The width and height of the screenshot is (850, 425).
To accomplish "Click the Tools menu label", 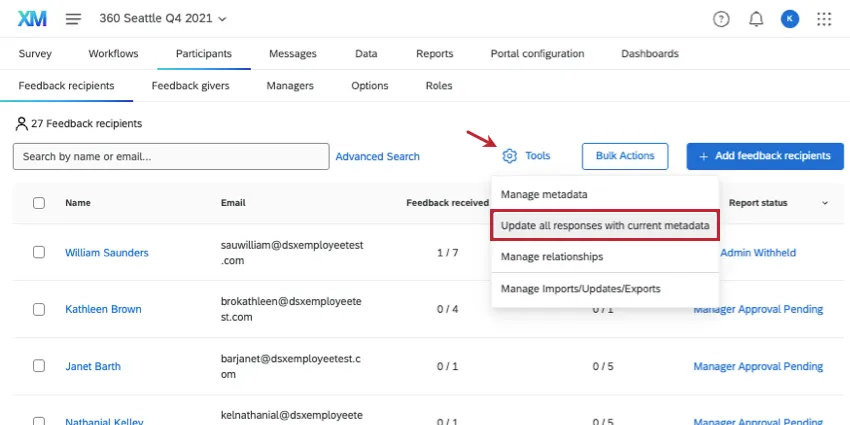I will coord(538,156).
